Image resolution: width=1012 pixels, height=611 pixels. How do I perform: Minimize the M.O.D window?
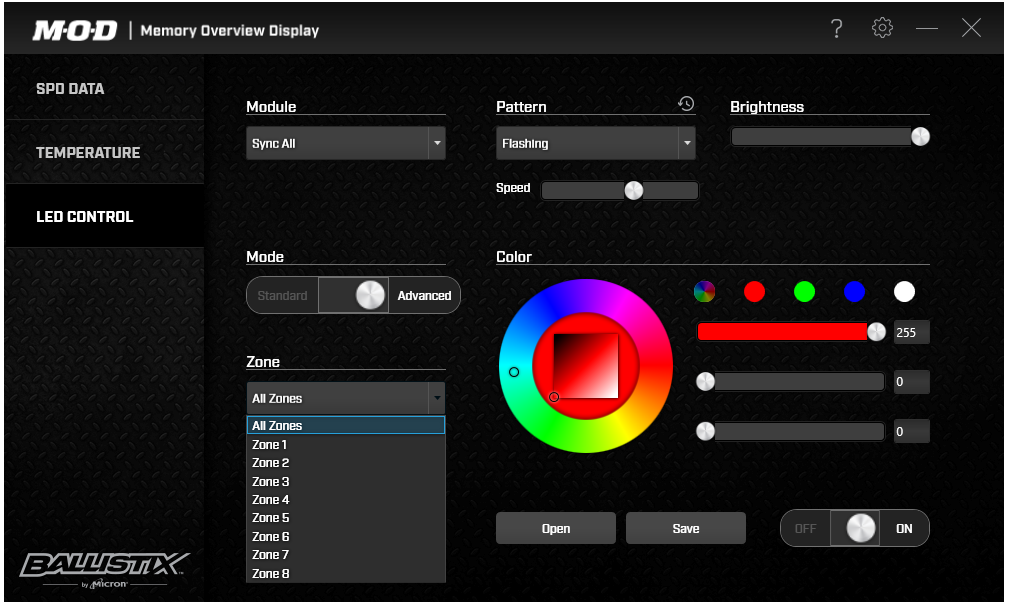926,28
